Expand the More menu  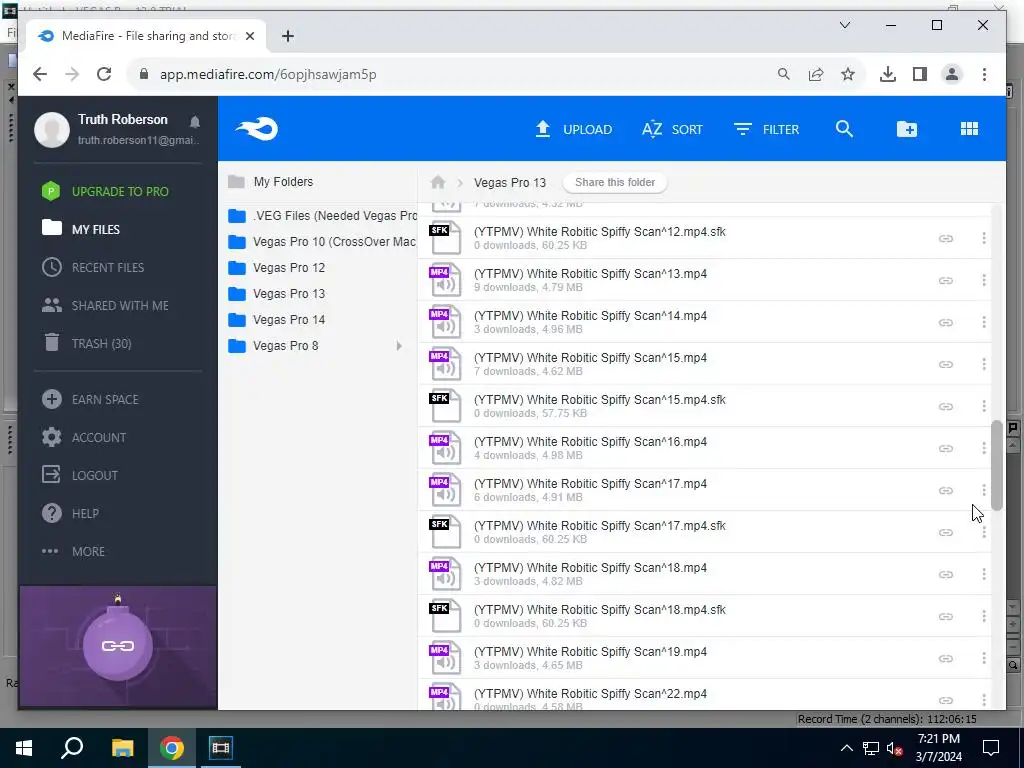click(73, 551)
